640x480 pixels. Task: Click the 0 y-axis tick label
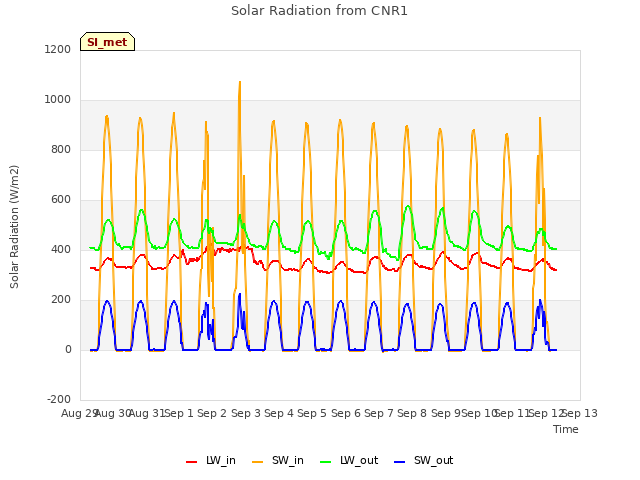(x=68, y=349)
